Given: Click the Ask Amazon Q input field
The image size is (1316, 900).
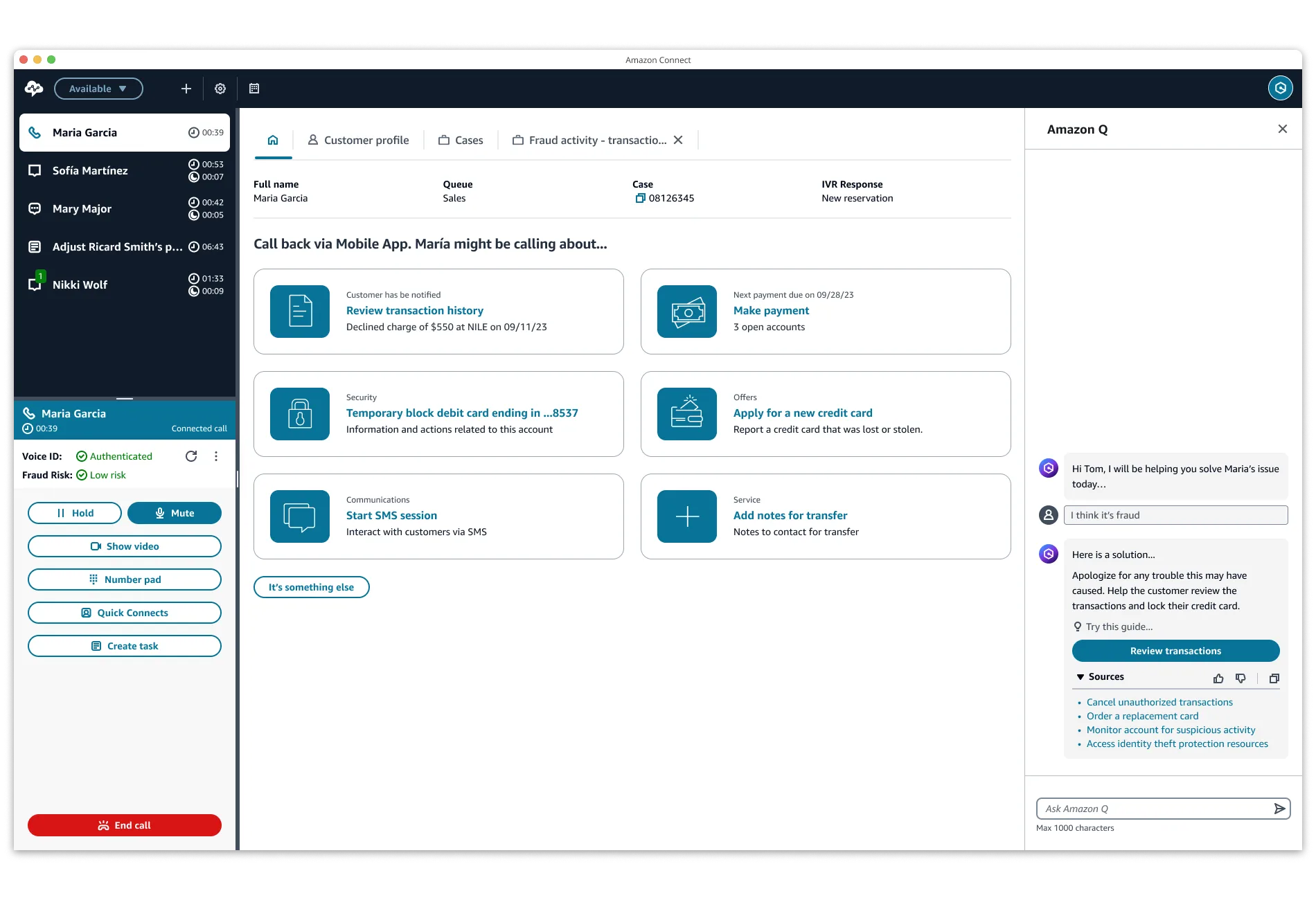Looking at the screenshot, I should click(x=1153, y=809).
